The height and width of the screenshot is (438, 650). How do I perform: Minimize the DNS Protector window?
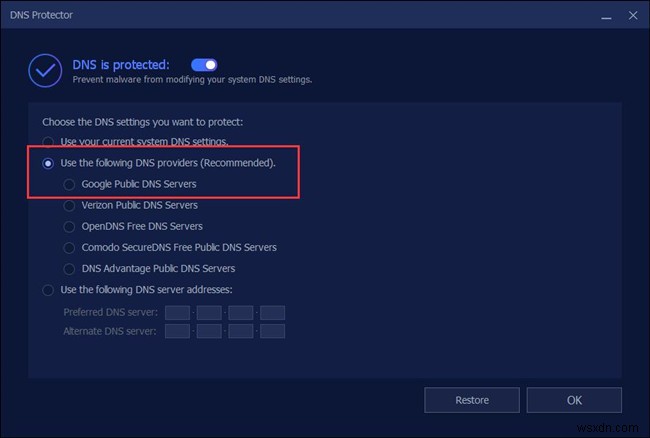(606, 16)
